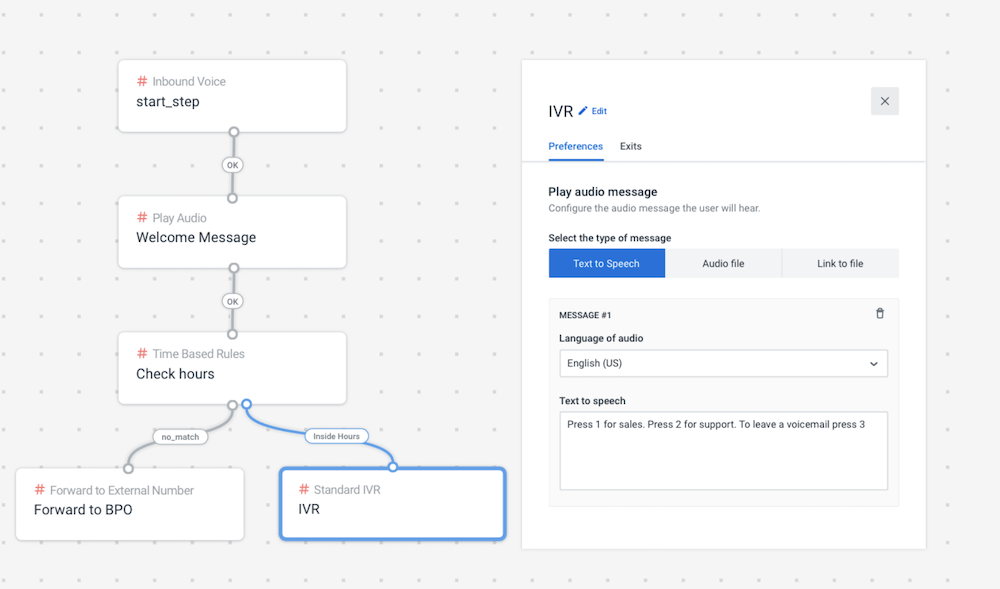Screen dimensions: 1000x589
Task: Choose Link to file message type
Action: [x=840, y=263]
